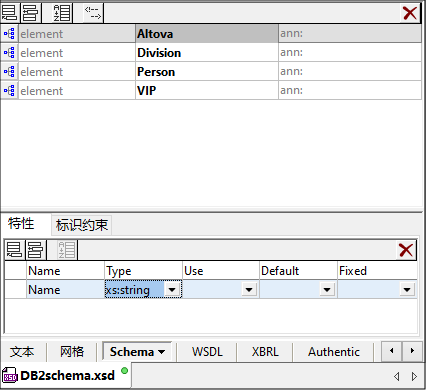Image resolution: width=426 pixels, height=390 pixels.
Task: Click the comment toggle icon in top toolbar
Action: (93, 13)
